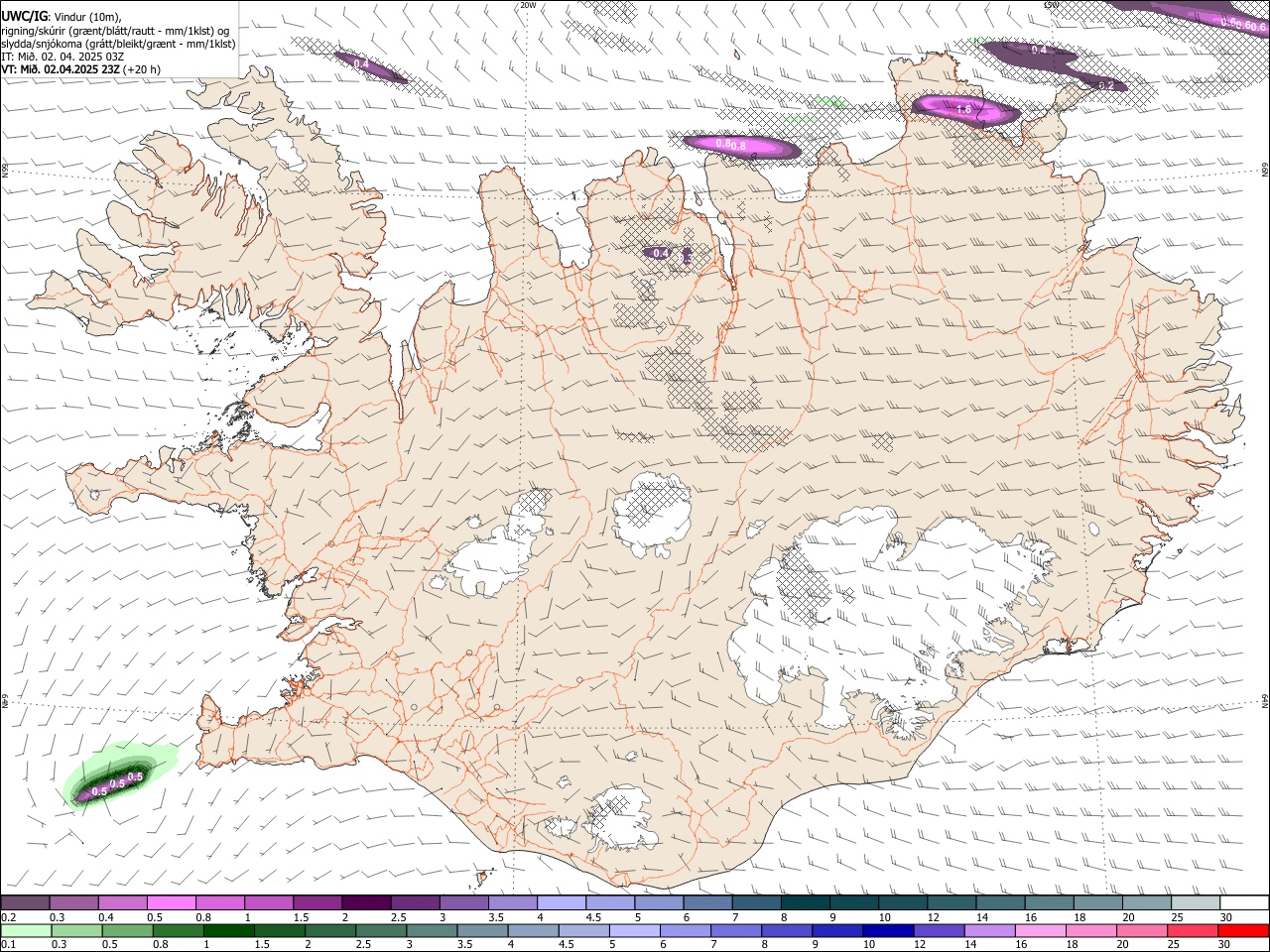
Task: Select the darkest green bottom-row swatch at 1
Action: (x=228, y=930)
